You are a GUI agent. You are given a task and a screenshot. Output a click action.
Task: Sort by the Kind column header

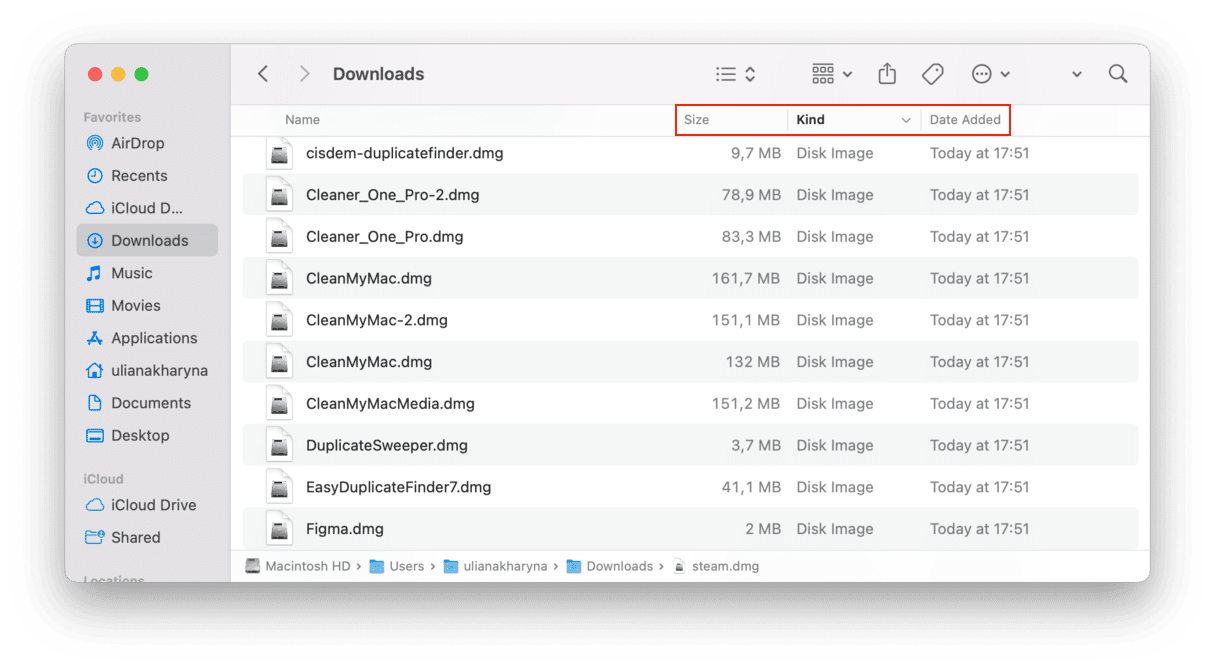point(810,120)
